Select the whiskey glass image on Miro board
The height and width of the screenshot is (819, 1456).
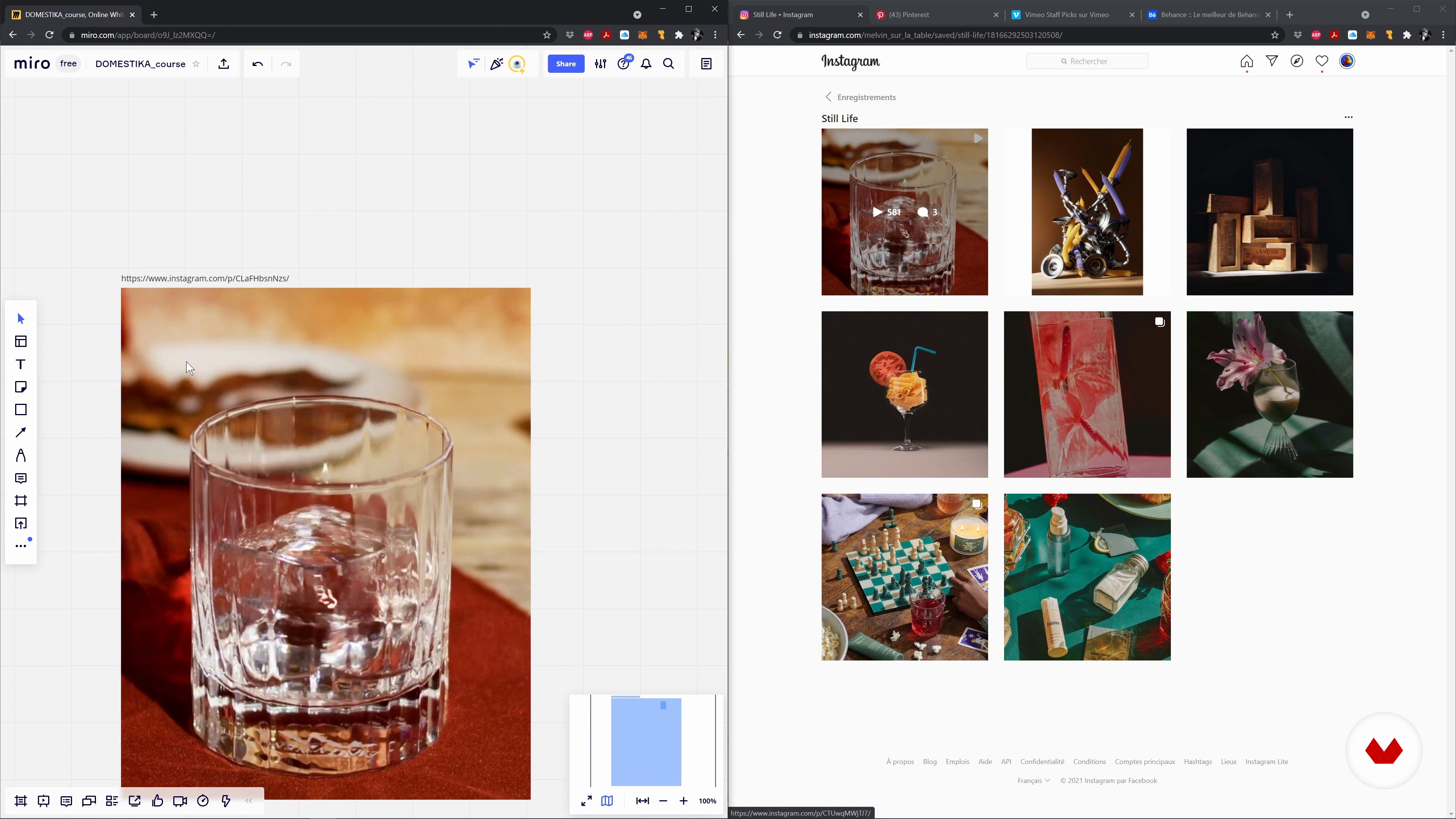coord(326,544)
